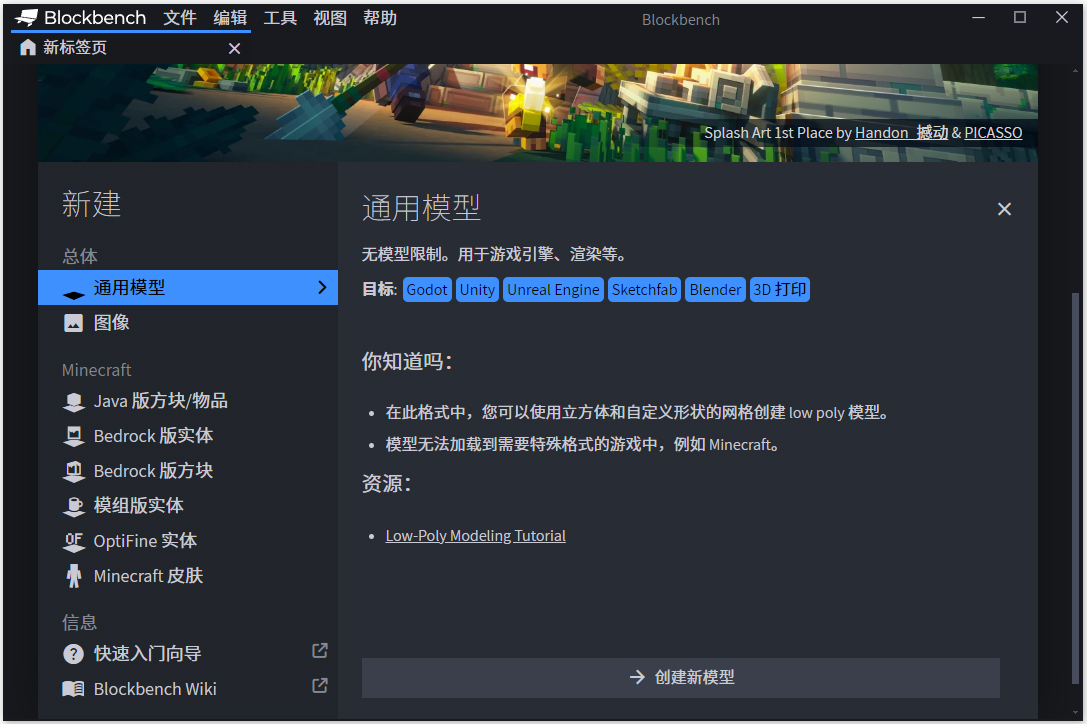This screenshot has height=724, width=1087.
Task: Click the Bedrock 版方块 icon
Action: pyautogui.click(x=74, y=470)
